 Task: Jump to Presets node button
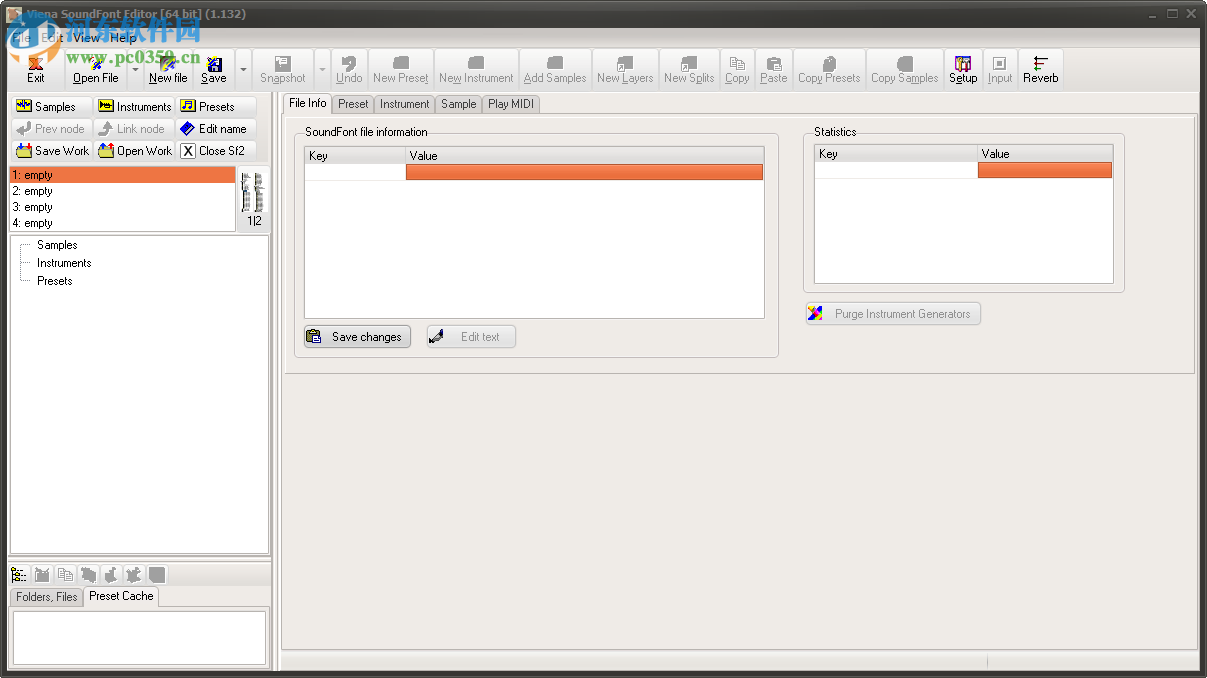point(216,106)
